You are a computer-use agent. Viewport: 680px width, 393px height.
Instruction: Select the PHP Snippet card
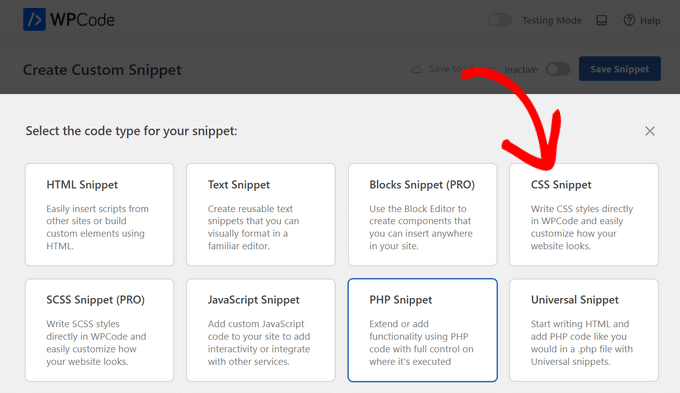click(x=422, y=330)
